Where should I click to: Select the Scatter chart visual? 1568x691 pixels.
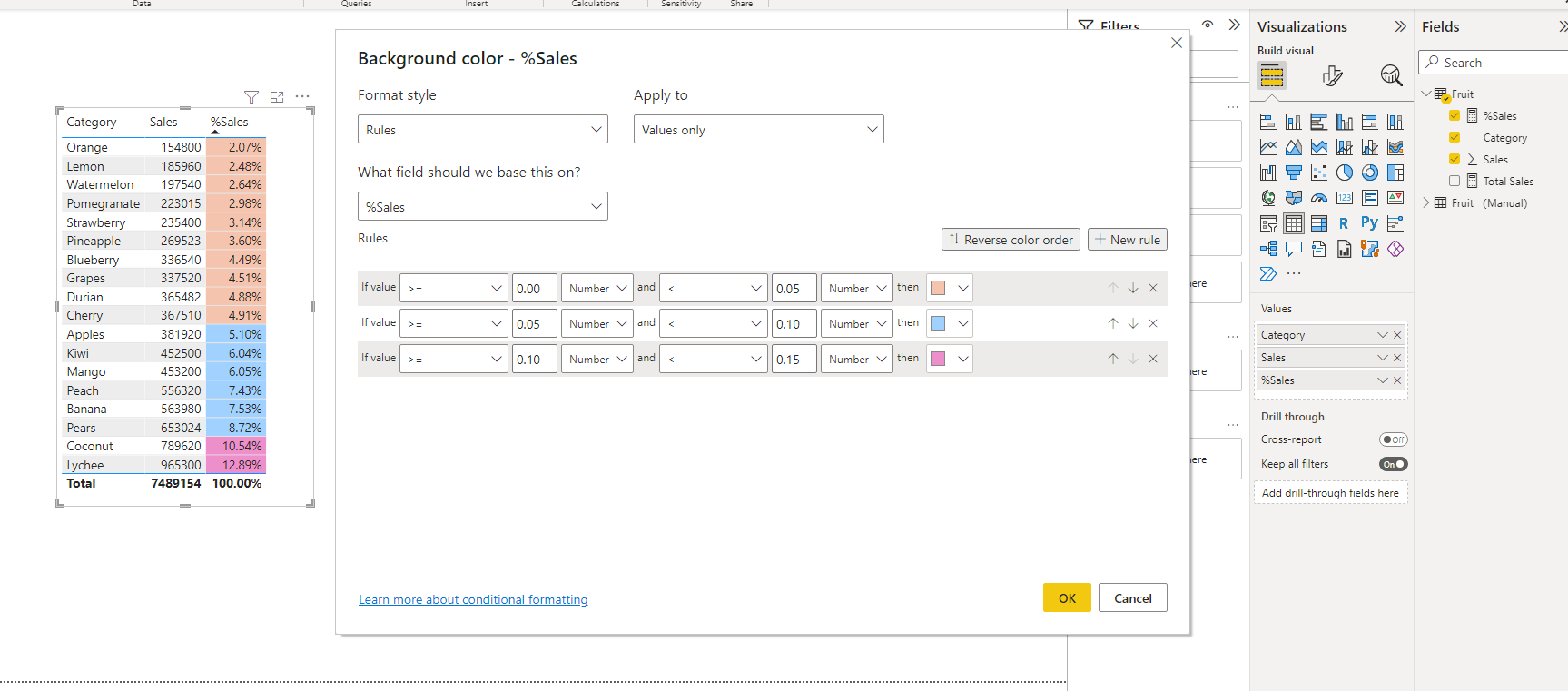tap(1319, 173)
